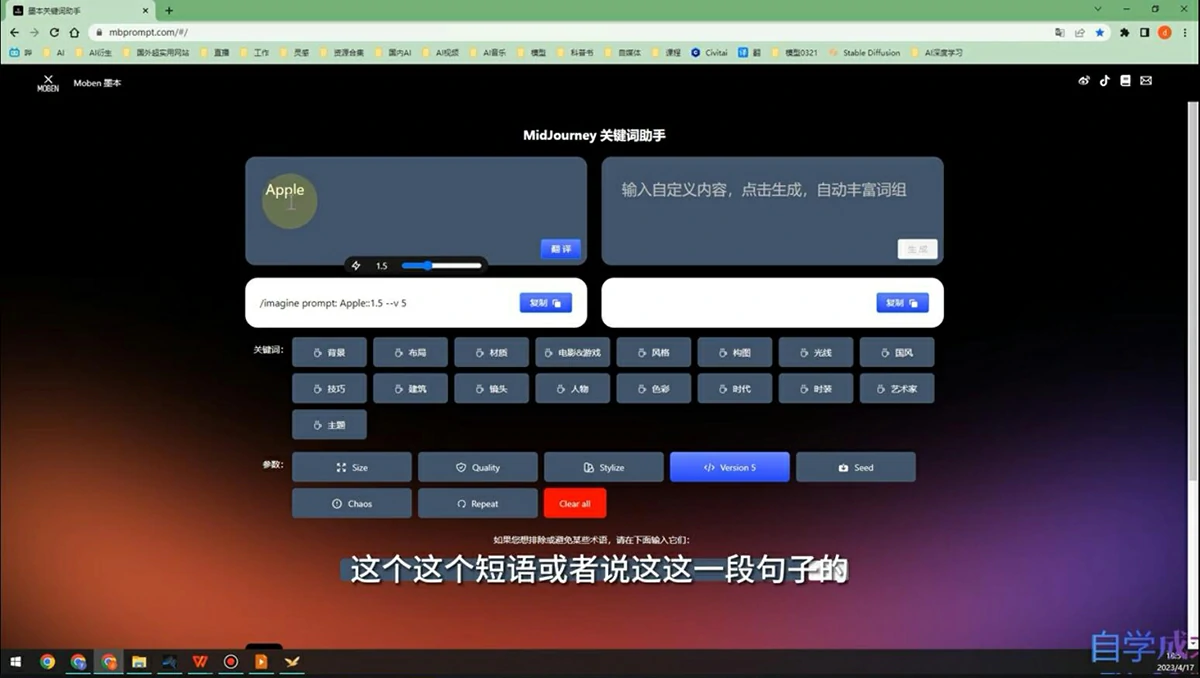
Task: Open the first Chrome icon in the taskbar
Action: coord(47,662)
